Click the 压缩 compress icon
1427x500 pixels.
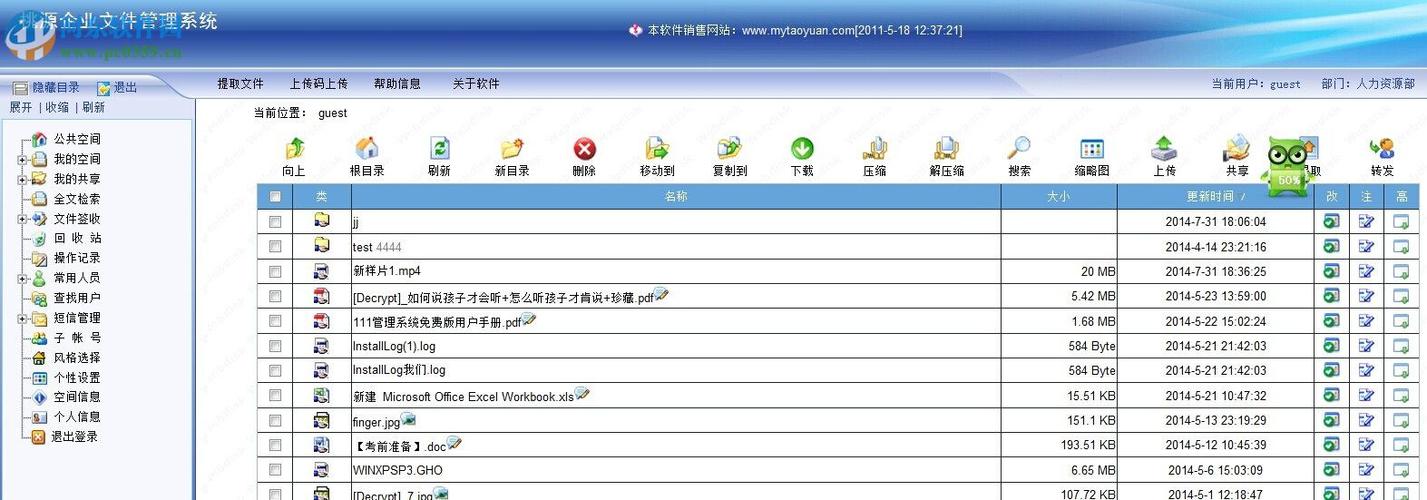tap(874, 149)
